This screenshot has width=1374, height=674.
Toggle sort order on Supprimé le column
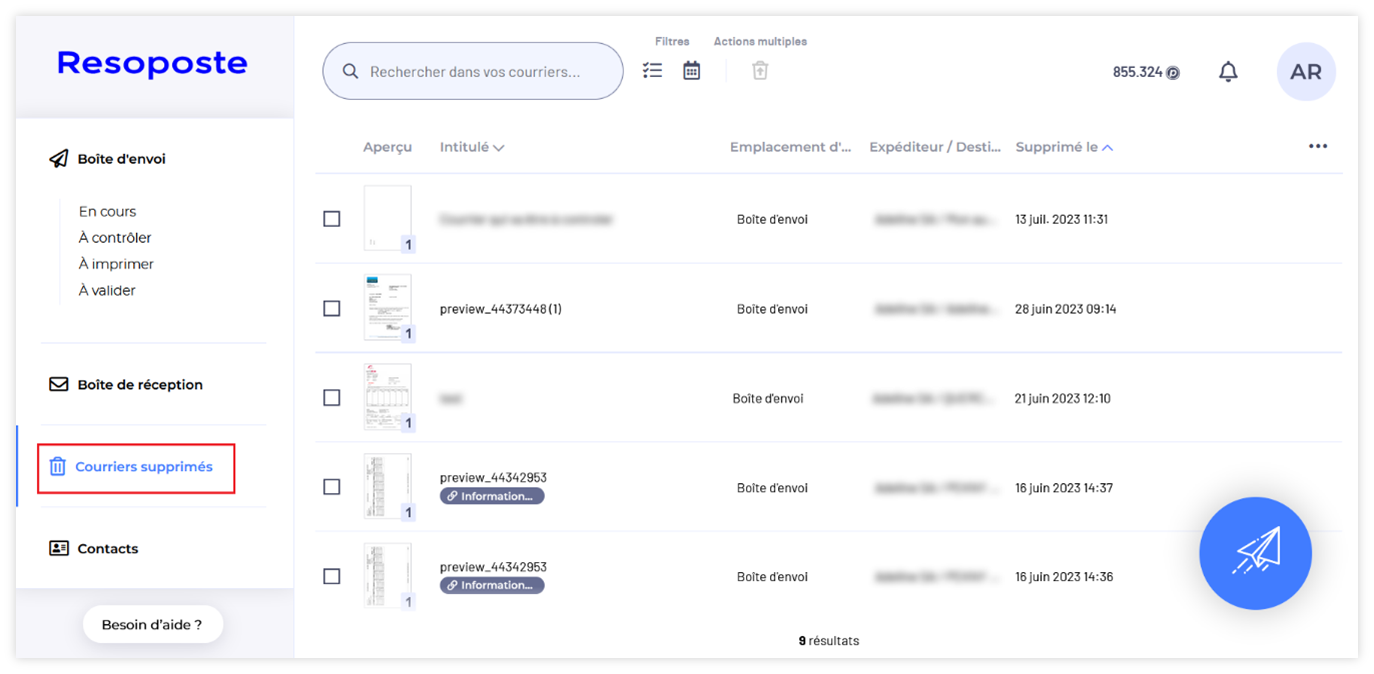coord(1107,148)
